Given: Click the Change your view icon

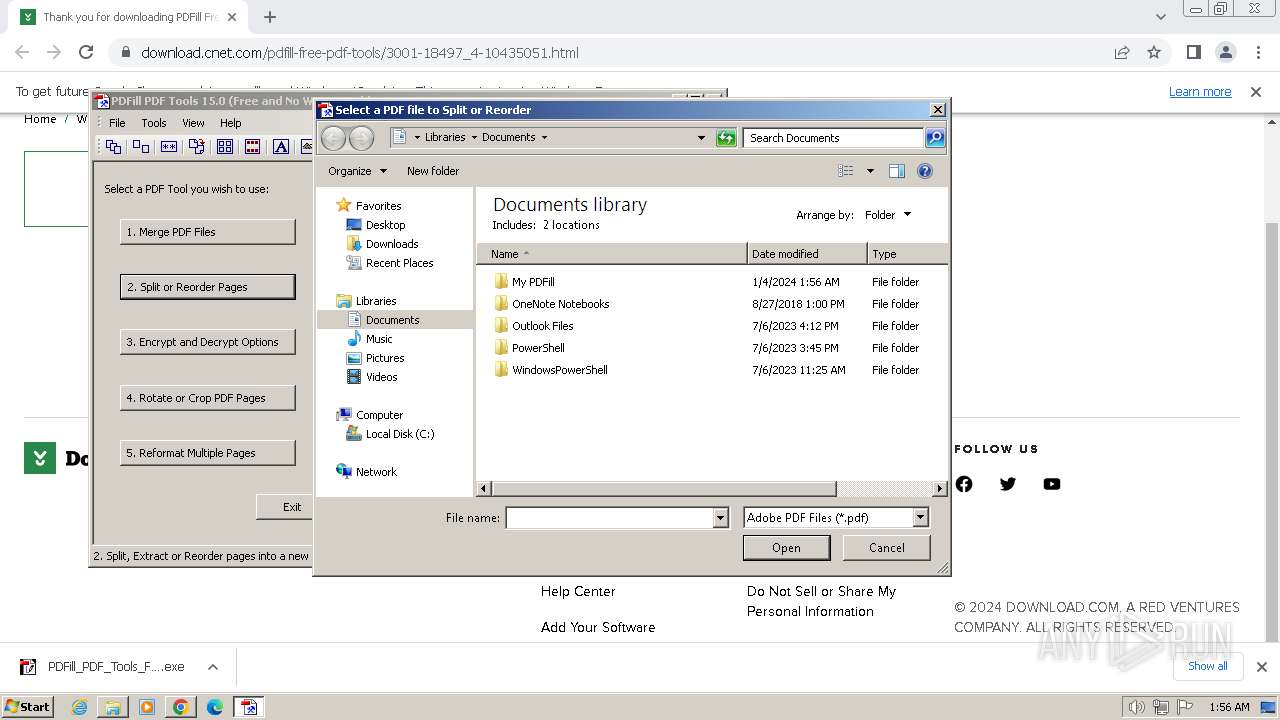Looking at the screenshot, I should pos(846,171).
